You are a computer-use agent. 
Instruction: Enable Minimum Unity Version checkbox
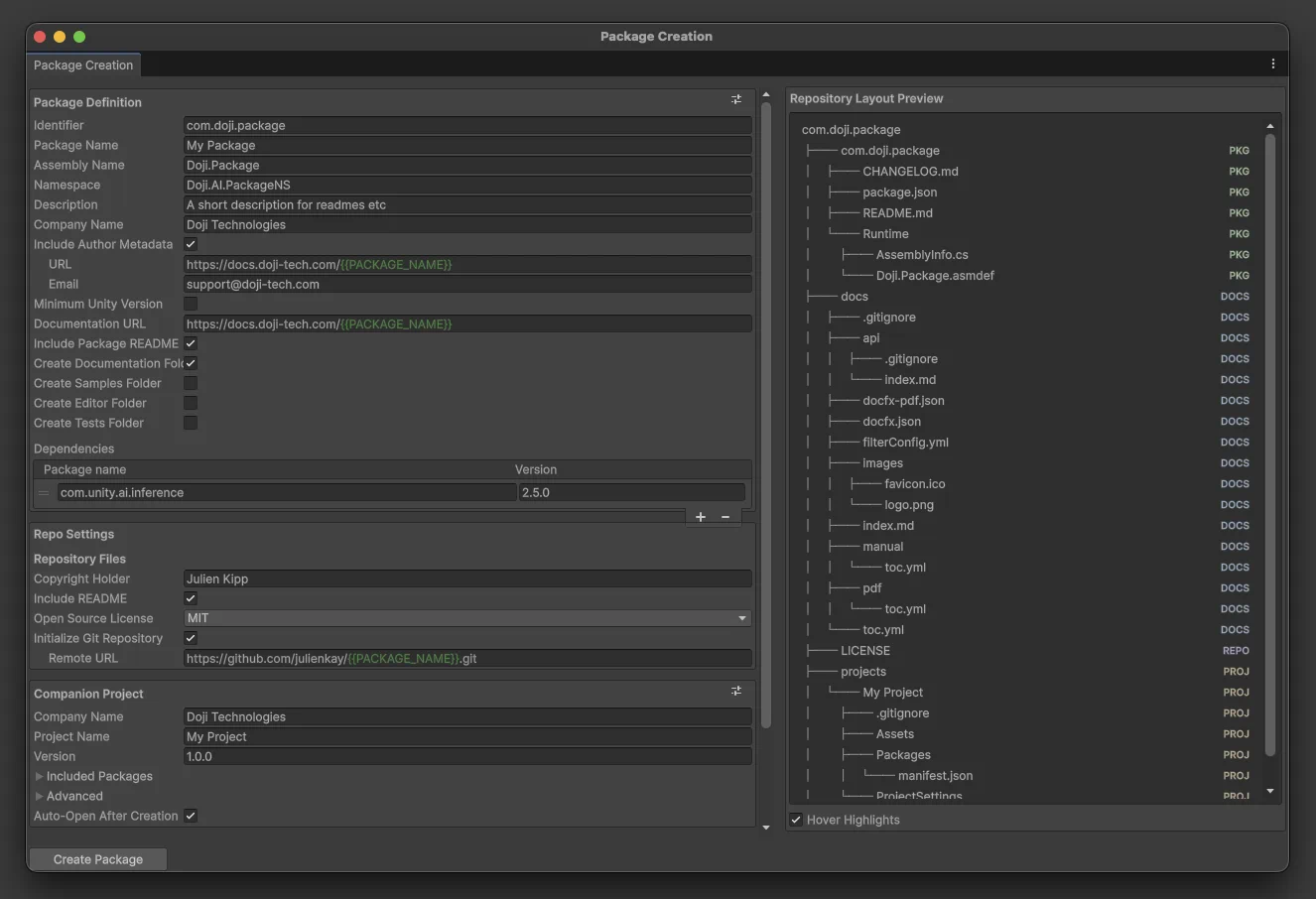(x=191, y=304)
